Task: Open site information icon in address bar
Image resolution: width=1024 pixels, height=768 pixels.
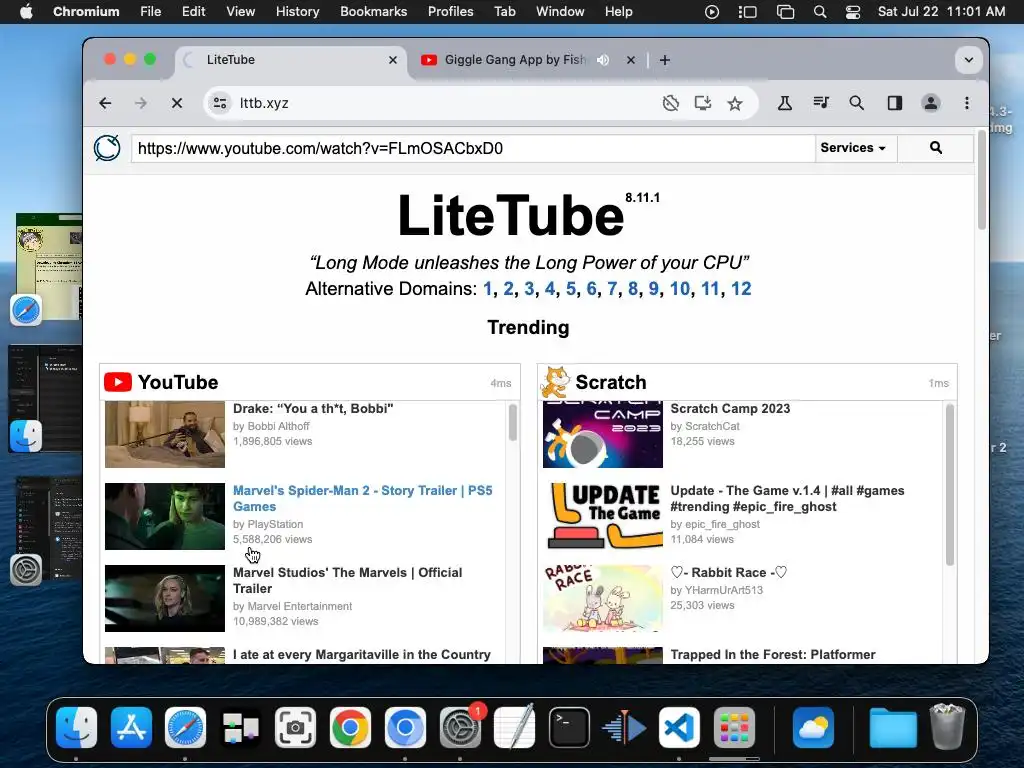Action: pyautogui.click(x=220, y=103)
